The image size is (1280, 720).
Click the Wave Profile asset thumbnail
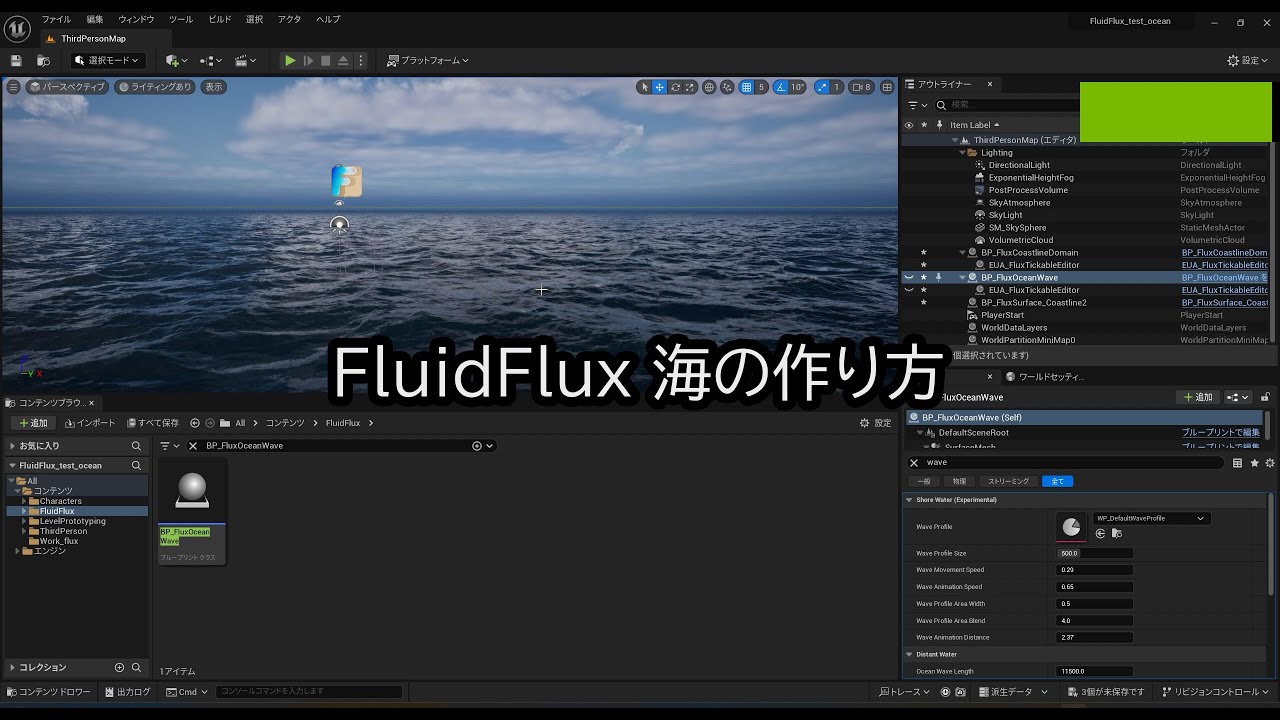pos(1071,526)
